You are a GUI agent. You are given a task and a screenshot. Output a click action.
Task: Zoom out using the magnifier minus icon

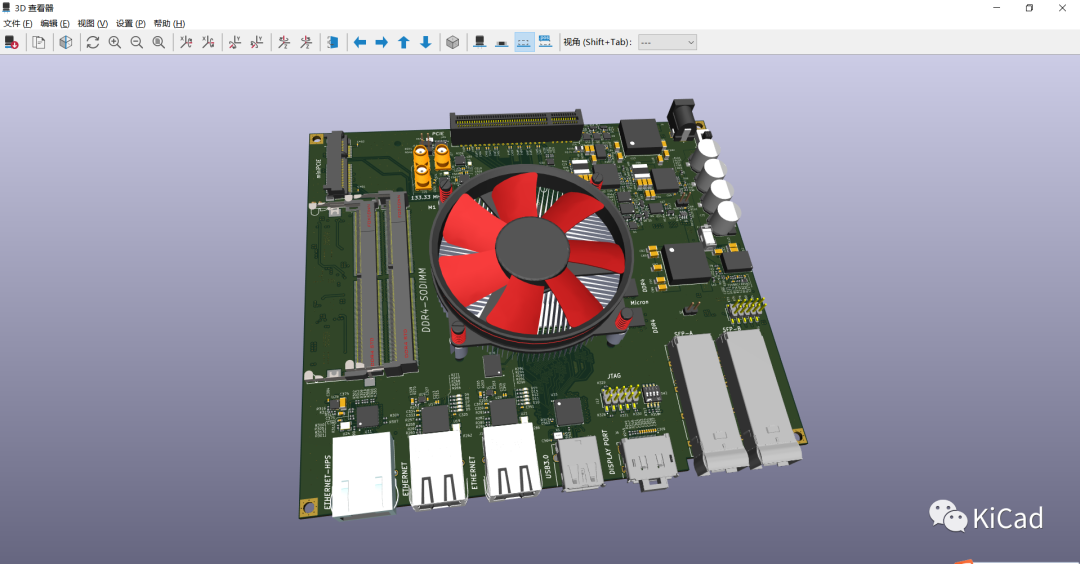tap(137, 42)
